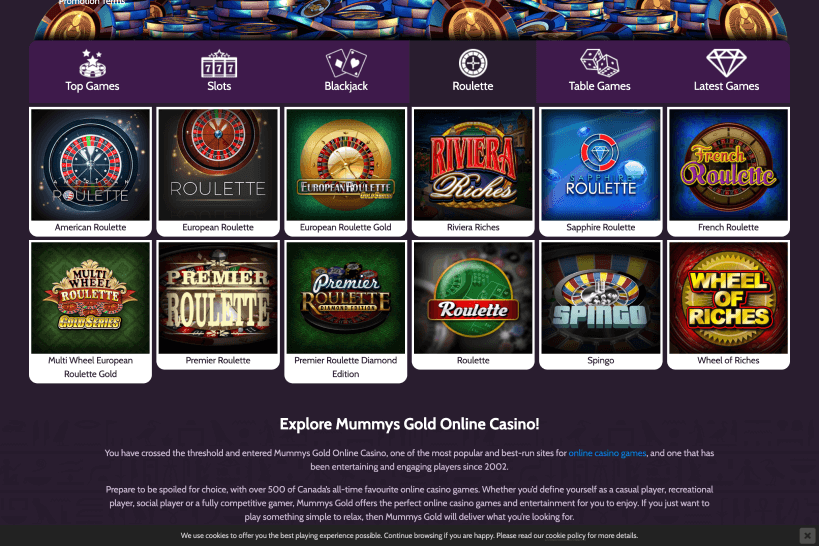The height and width of the screenshot is (546, 819).
Task: Open the Riviera Riches game thumbnail
Action: [x=473, y=165]
